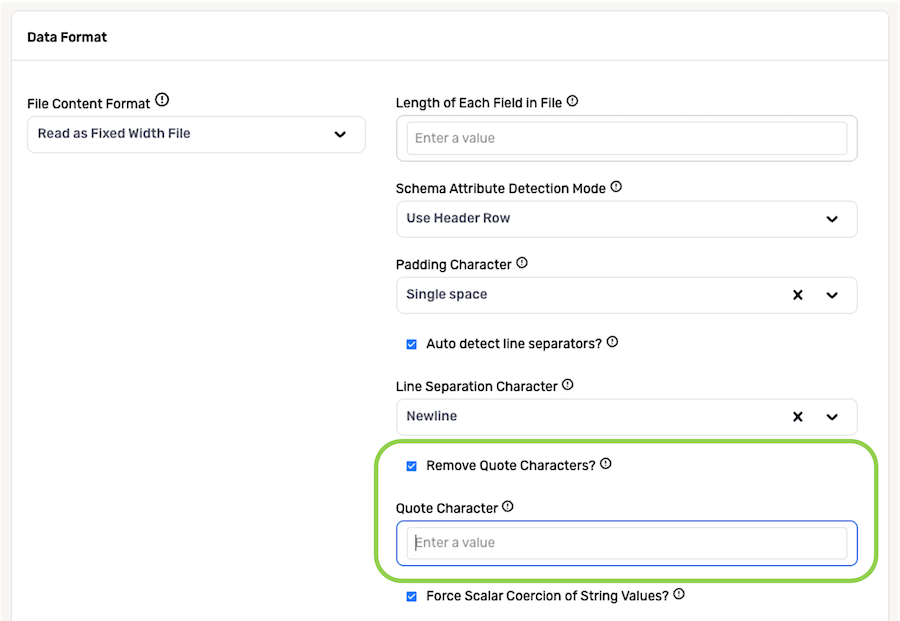Show info for Padding Character
Screen dimensions: 900x621
(522, 263)
